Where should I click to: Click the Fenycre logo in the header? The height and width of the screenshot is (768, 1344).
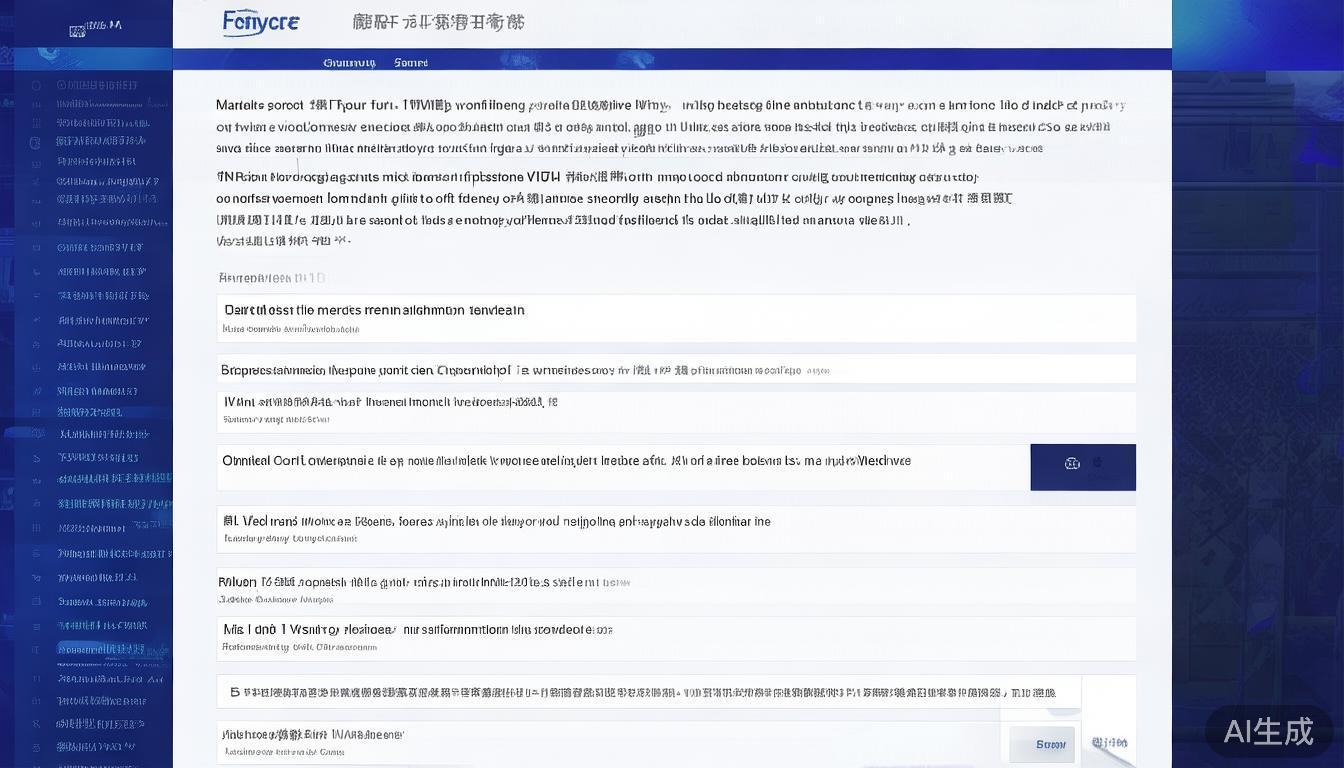pos(261,21)
